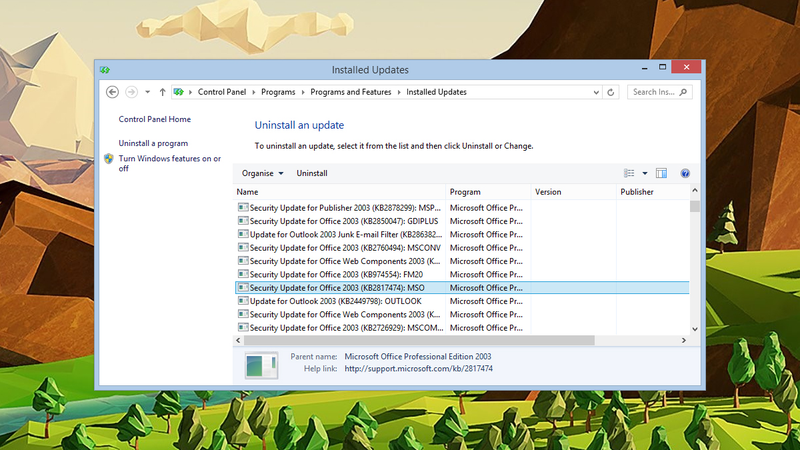Expand the address bar history dropdown
Screen dimensions: 800x450
[596, 92]
